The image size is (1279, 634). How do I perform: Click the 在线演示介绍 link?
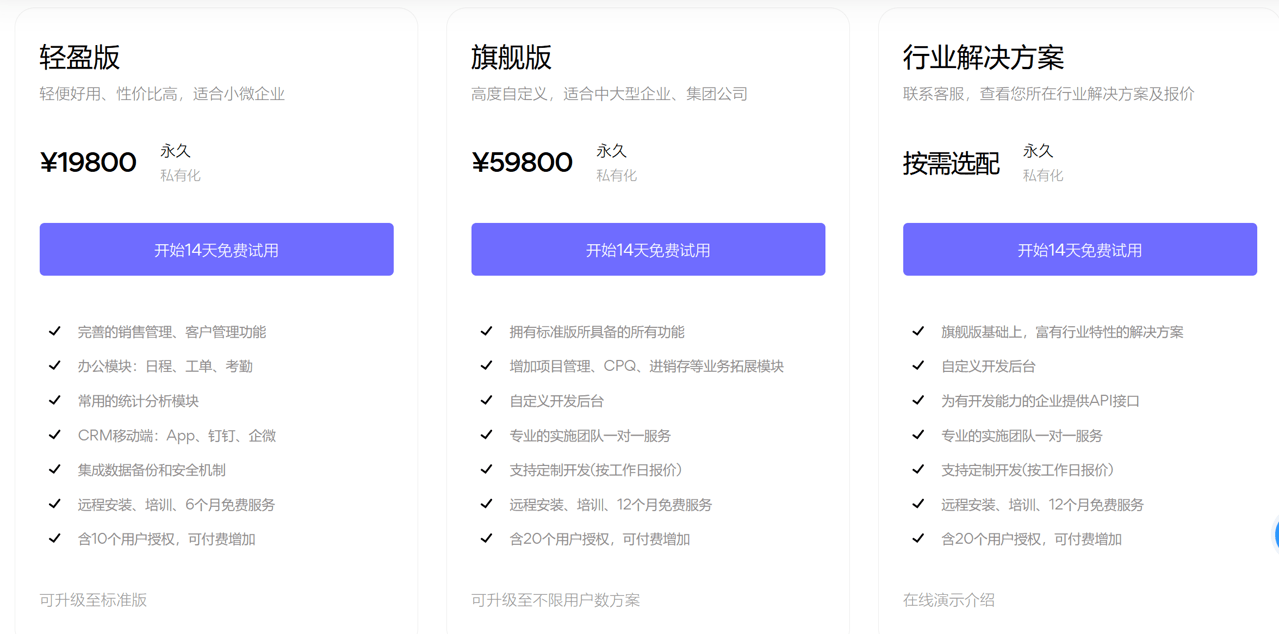point(950,599)
